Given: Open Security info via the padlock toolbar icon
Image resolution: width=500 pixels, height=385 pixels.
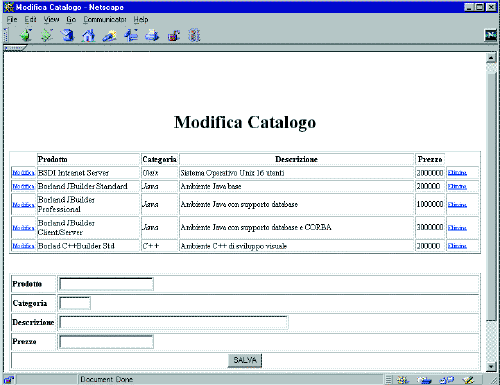Looking at the screenshot, I should coord(173,35).
